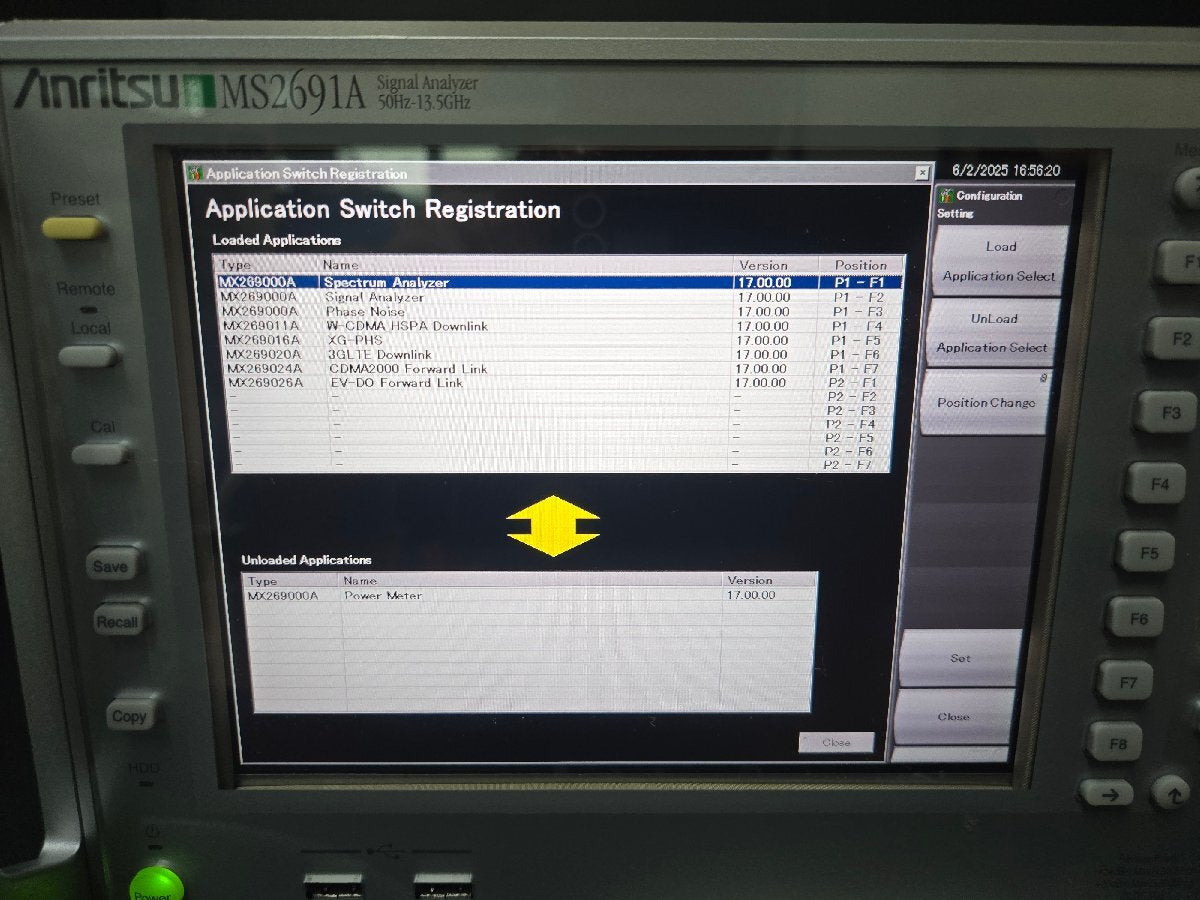Click the F4 hardware function key

[1155, 482]
